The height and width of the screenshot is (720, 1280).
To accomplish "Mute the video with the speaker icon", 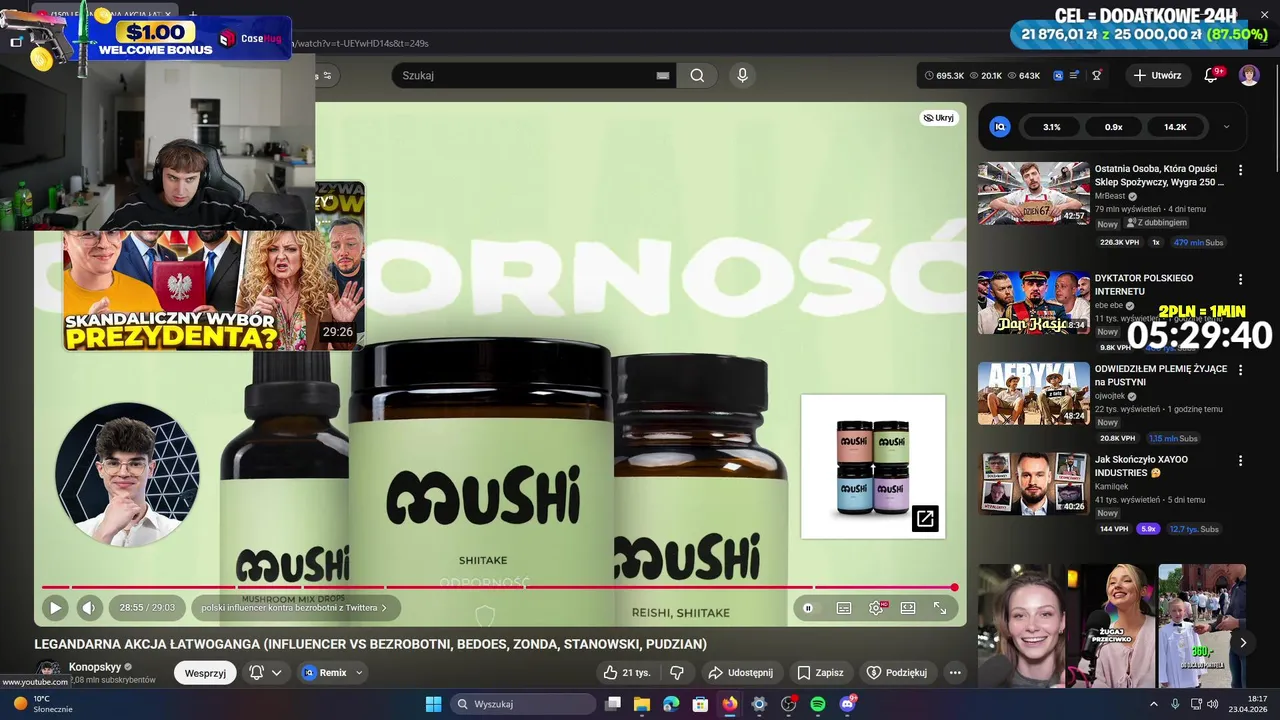I will 89,607.
